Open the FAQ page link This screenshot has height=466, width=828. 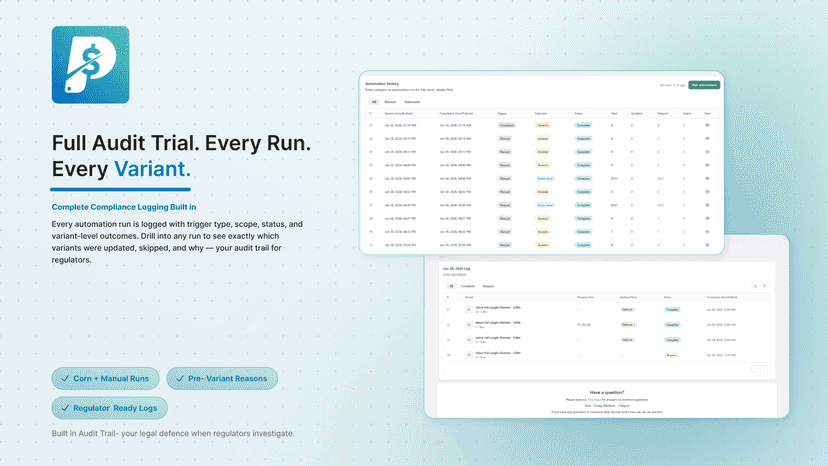[594, 400]
